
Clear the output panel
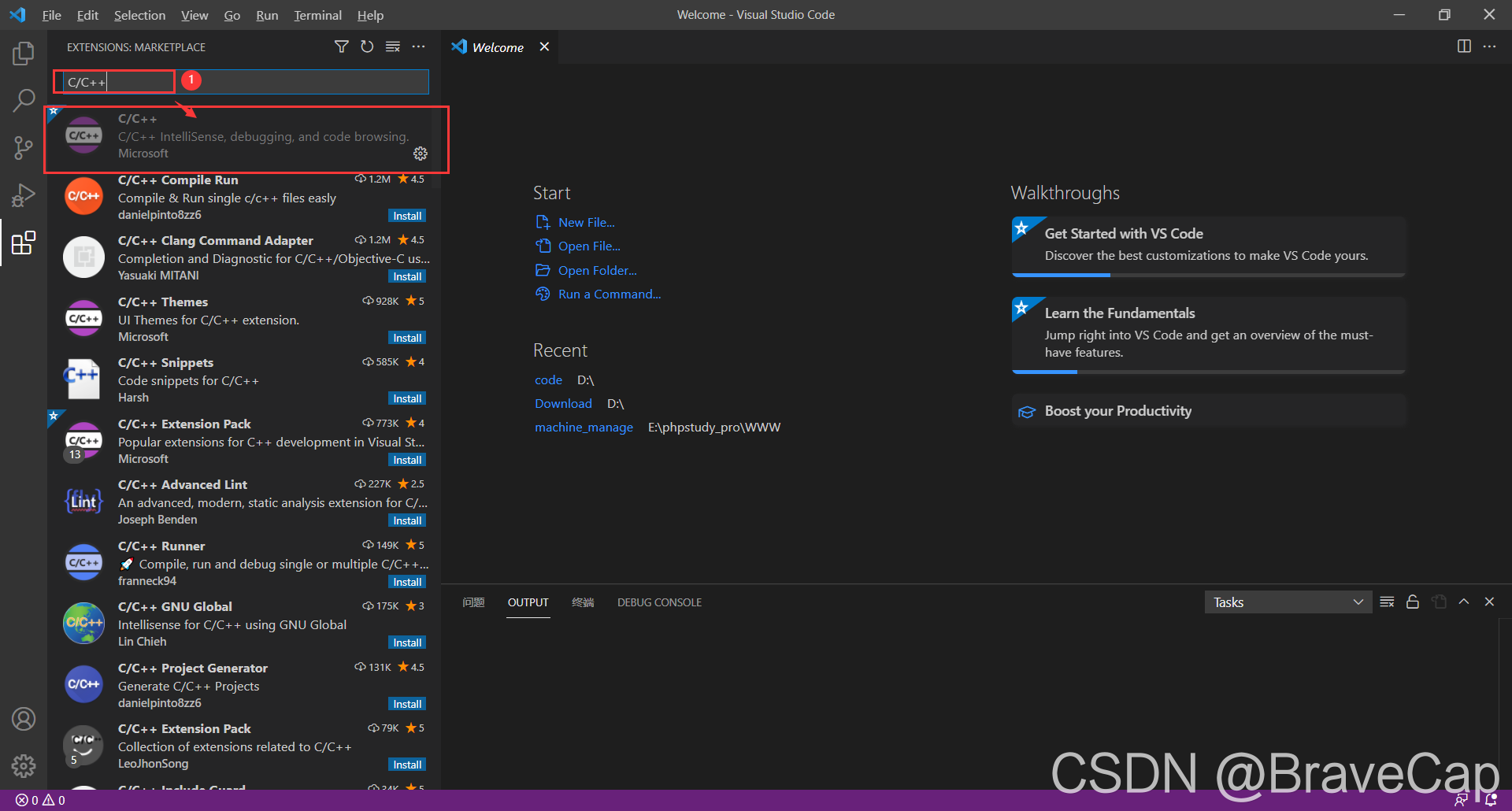click(x=1388, y=602)
